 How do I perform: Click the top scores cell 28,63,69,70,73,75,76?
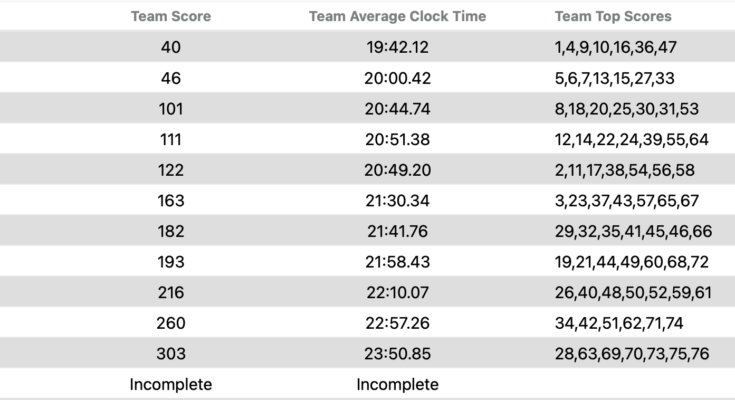click(x=632, y=354)
